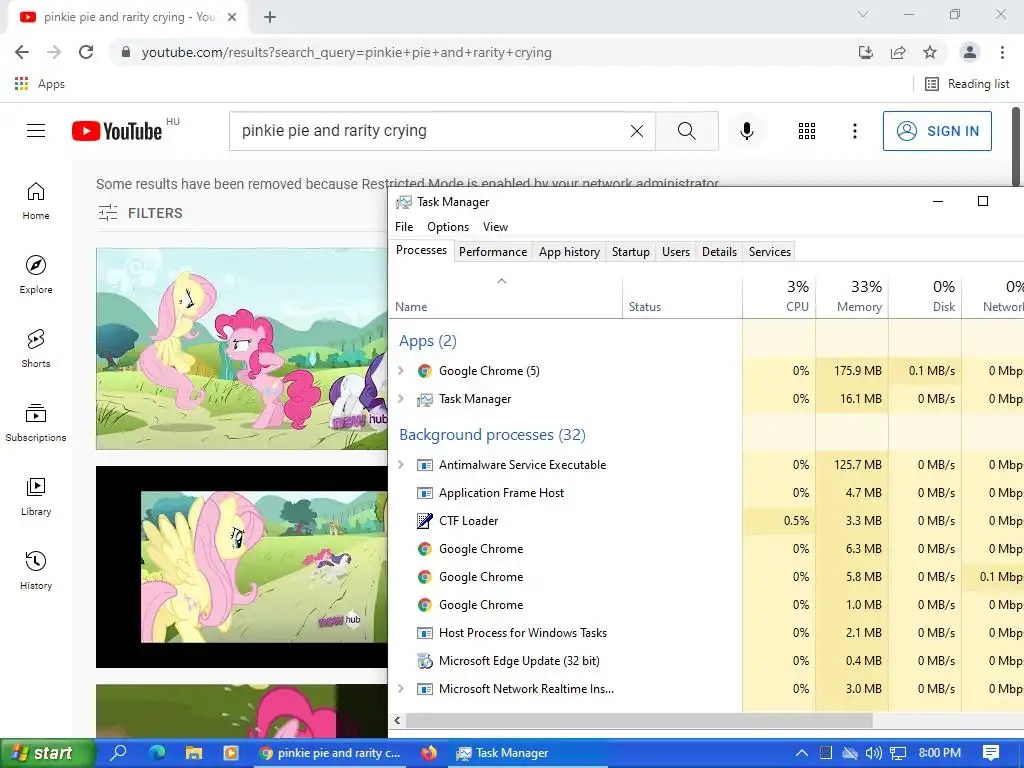Select Host Process for Windows Tasks
Screen dimensions: 1024x768
pyautogui.click(x=706, y=633)
